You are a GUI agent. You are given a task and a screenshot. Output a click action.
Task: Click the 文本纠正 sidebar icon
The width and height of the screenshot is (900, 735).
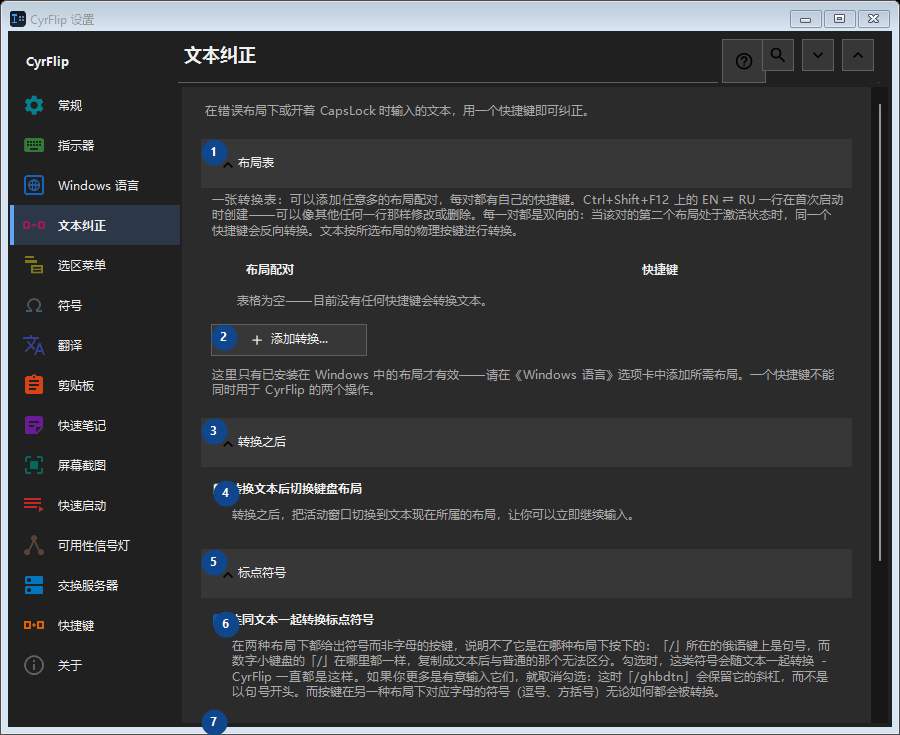34,225
